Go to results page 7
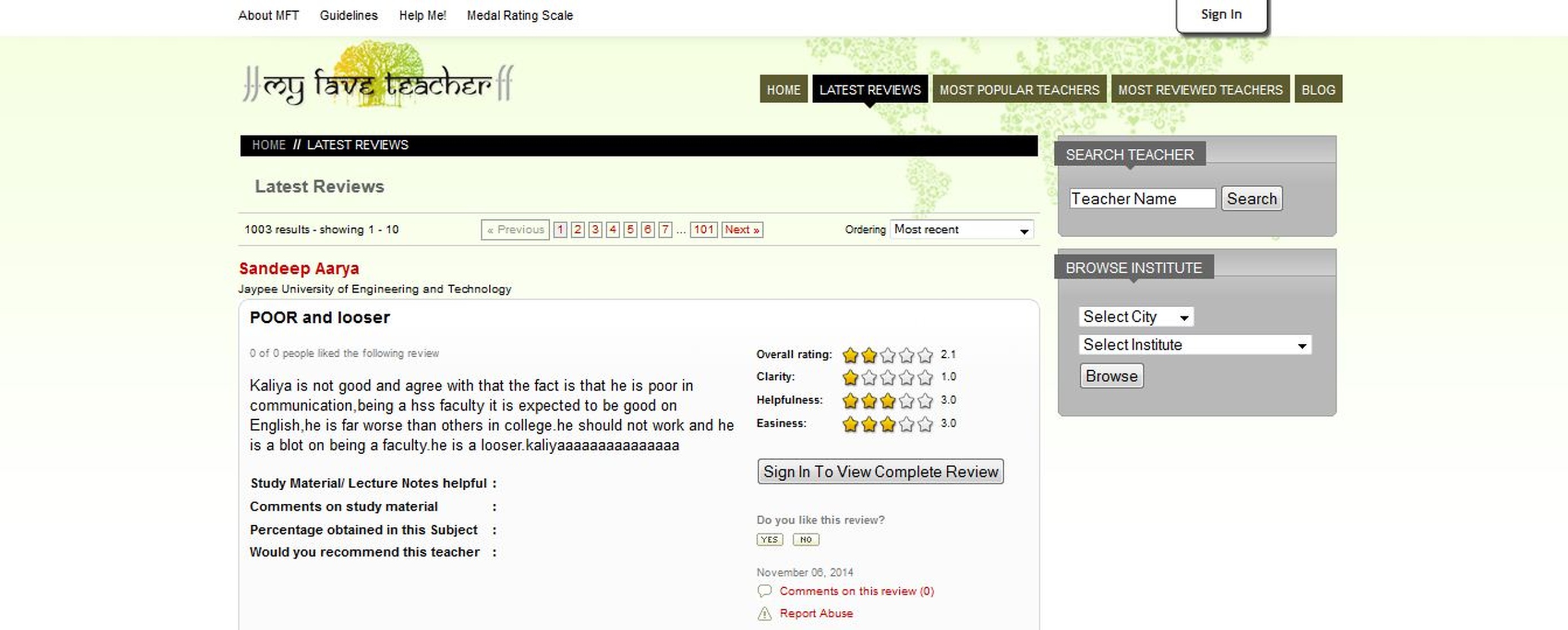The width and height of the screenshot is (1568, 630). tap(665, 229)
